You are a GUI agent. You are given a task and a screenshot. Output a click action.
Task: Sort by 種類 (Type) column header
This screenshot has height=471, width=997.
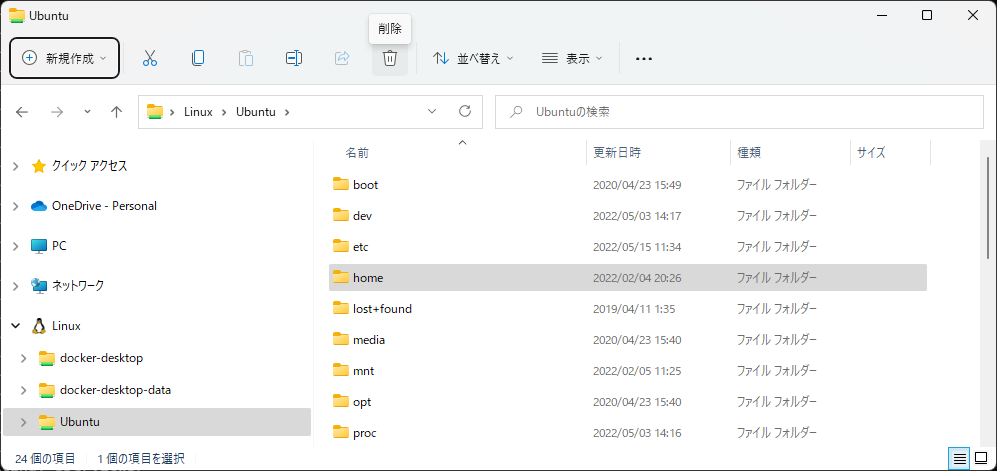pos(749,153)
